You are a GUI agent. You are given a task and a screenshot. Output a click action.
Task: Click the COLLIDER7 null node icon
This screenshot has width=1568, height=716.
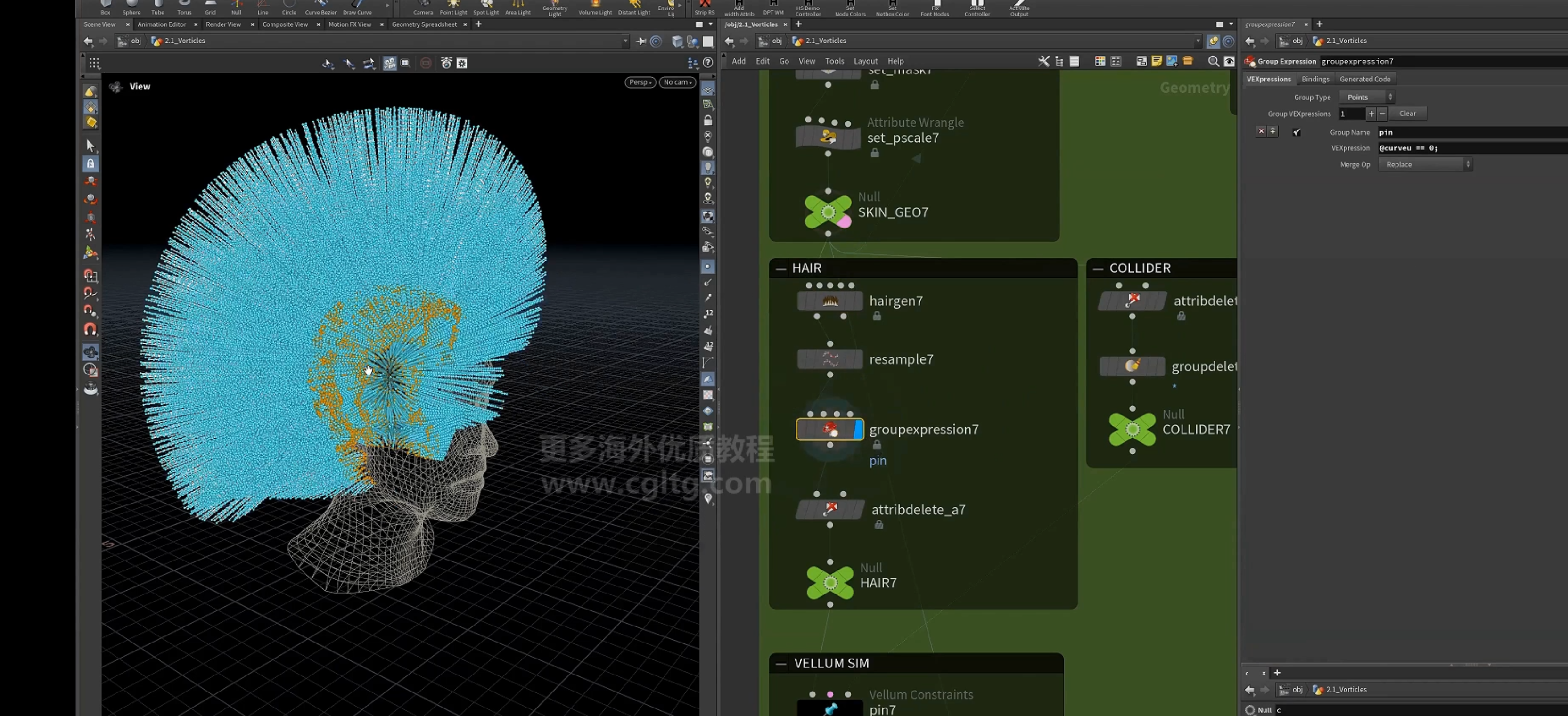1132,429
